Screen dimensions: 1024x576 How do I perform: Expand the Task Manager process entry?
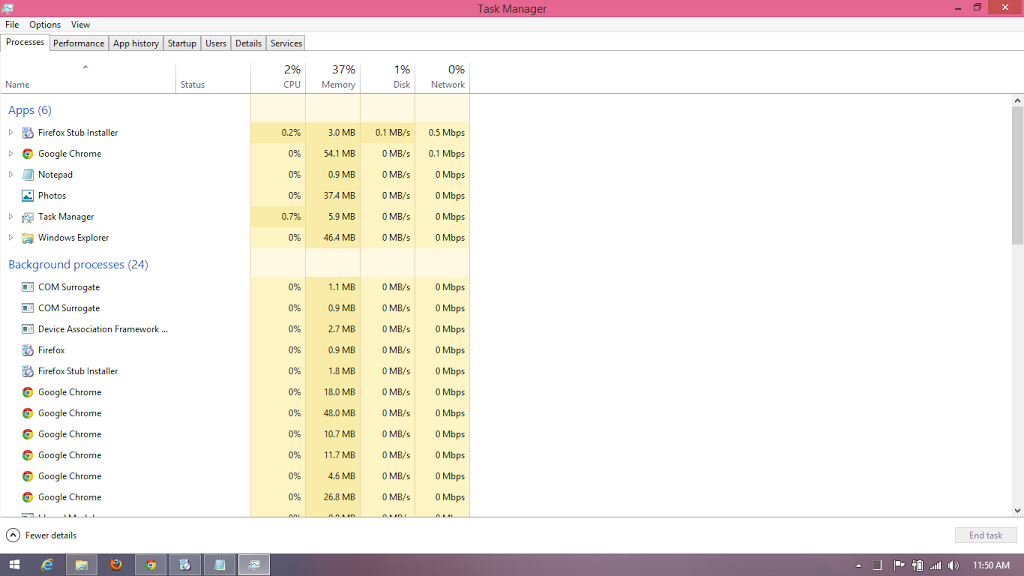point(11,217)
